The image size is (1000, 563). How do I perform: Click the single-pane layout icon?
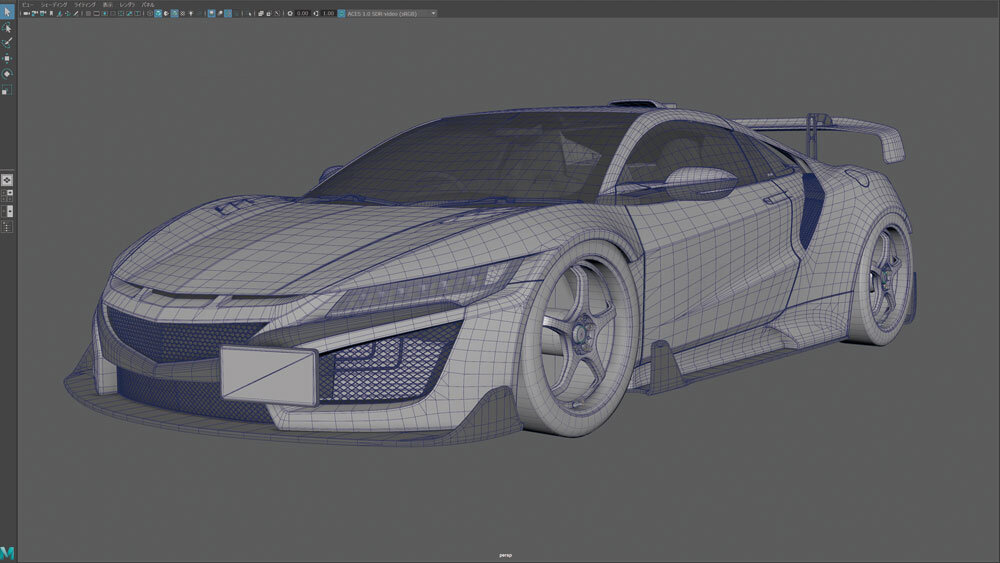click(8, 179)
